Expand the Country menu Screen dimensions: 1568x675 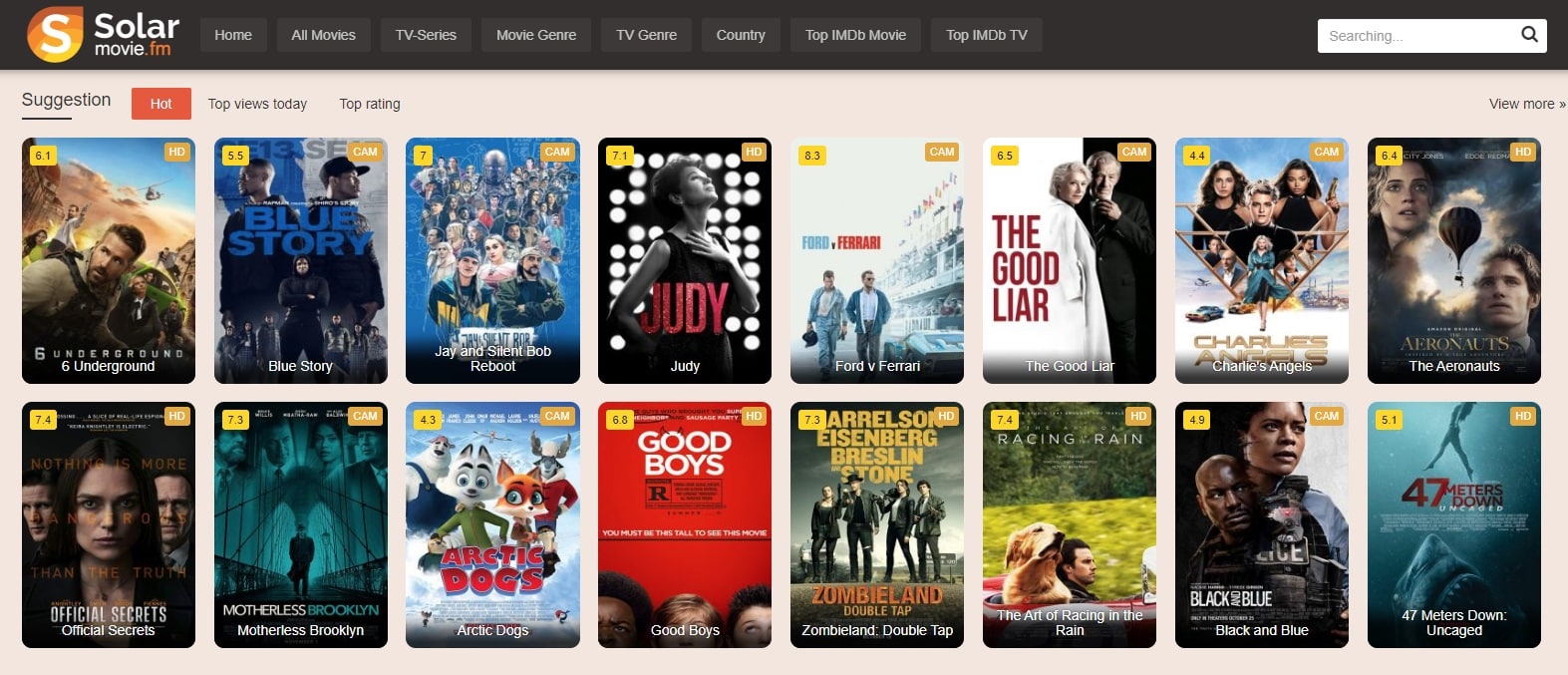741,35
